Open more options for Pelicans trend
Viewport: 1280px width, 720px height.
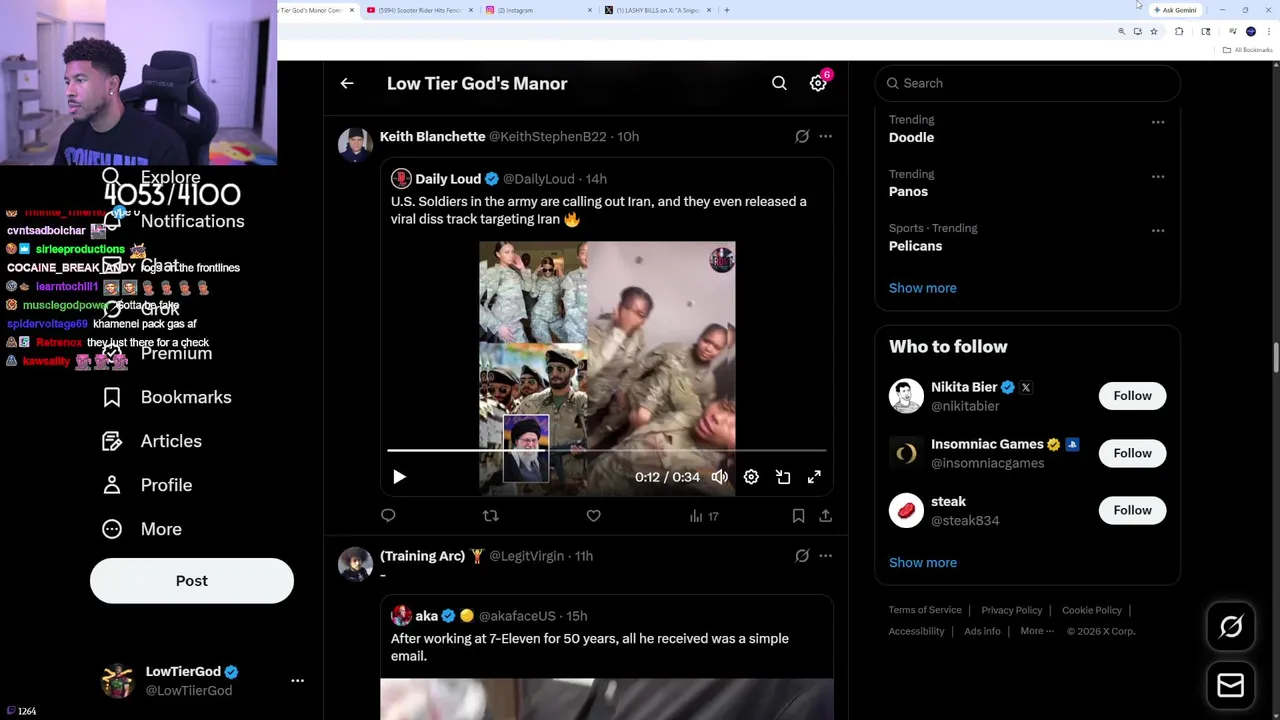point(1158,230)
